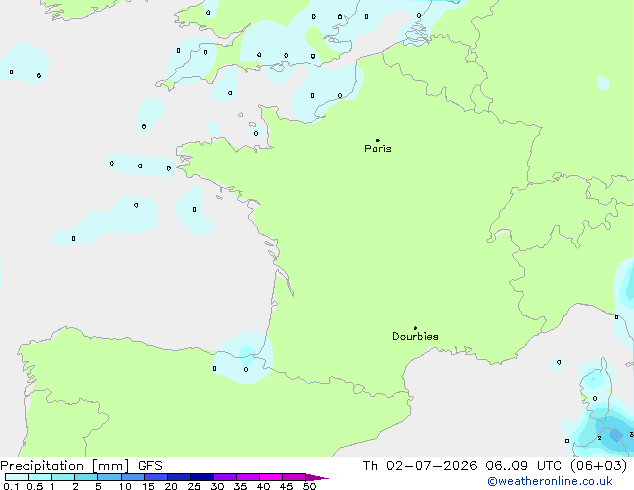634x490 pixels.
Task: Click the above-50 arrow tip of legend
Action: tap(317, 477)
